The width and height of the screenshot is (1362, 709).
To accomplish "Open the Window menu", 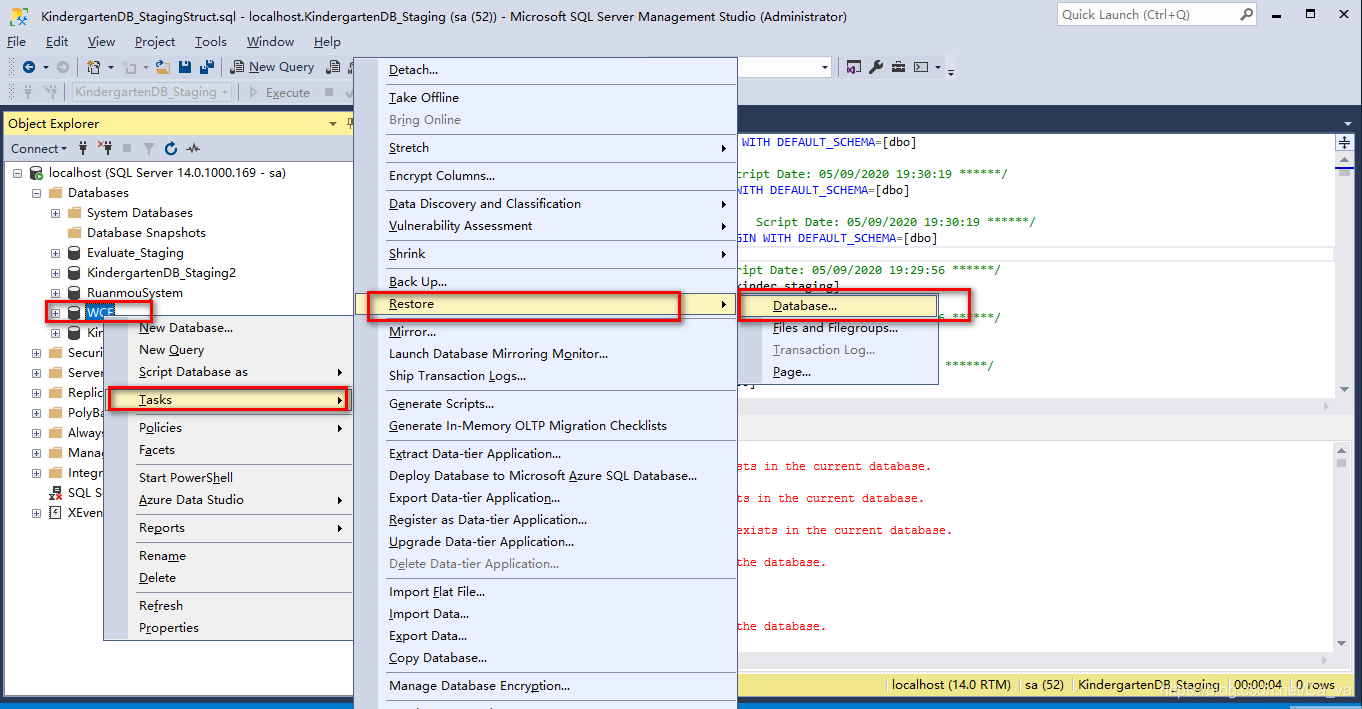I will [270, 42].
